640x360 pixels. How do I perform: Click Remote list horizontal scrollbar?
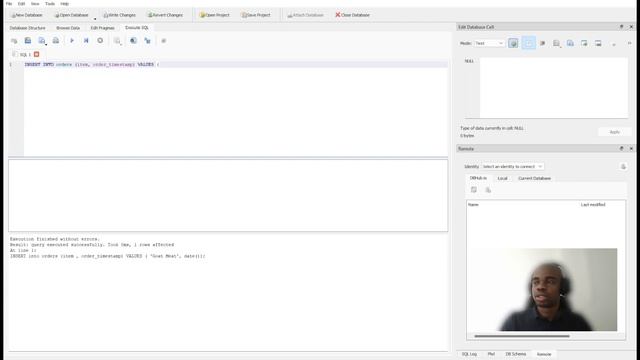522,336
